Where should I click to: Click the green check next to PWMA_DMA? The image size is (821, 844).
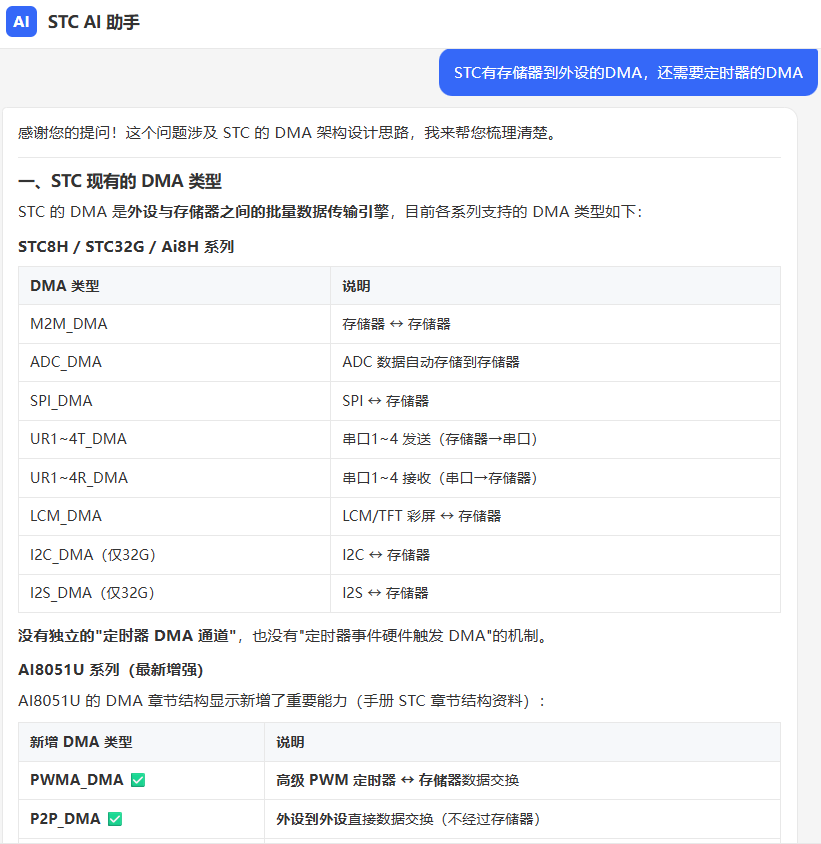tap(138, 780)
